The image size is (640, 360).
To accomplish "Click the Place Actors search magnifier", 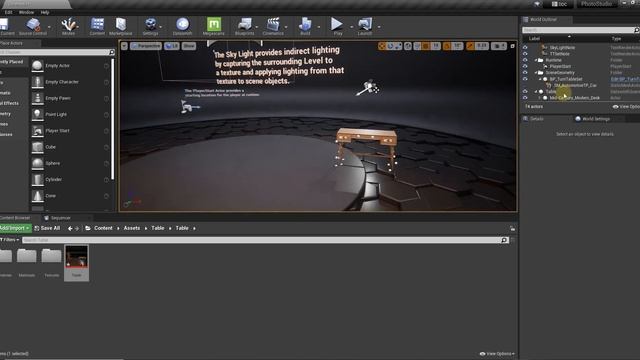I will [x=112, y=52].
